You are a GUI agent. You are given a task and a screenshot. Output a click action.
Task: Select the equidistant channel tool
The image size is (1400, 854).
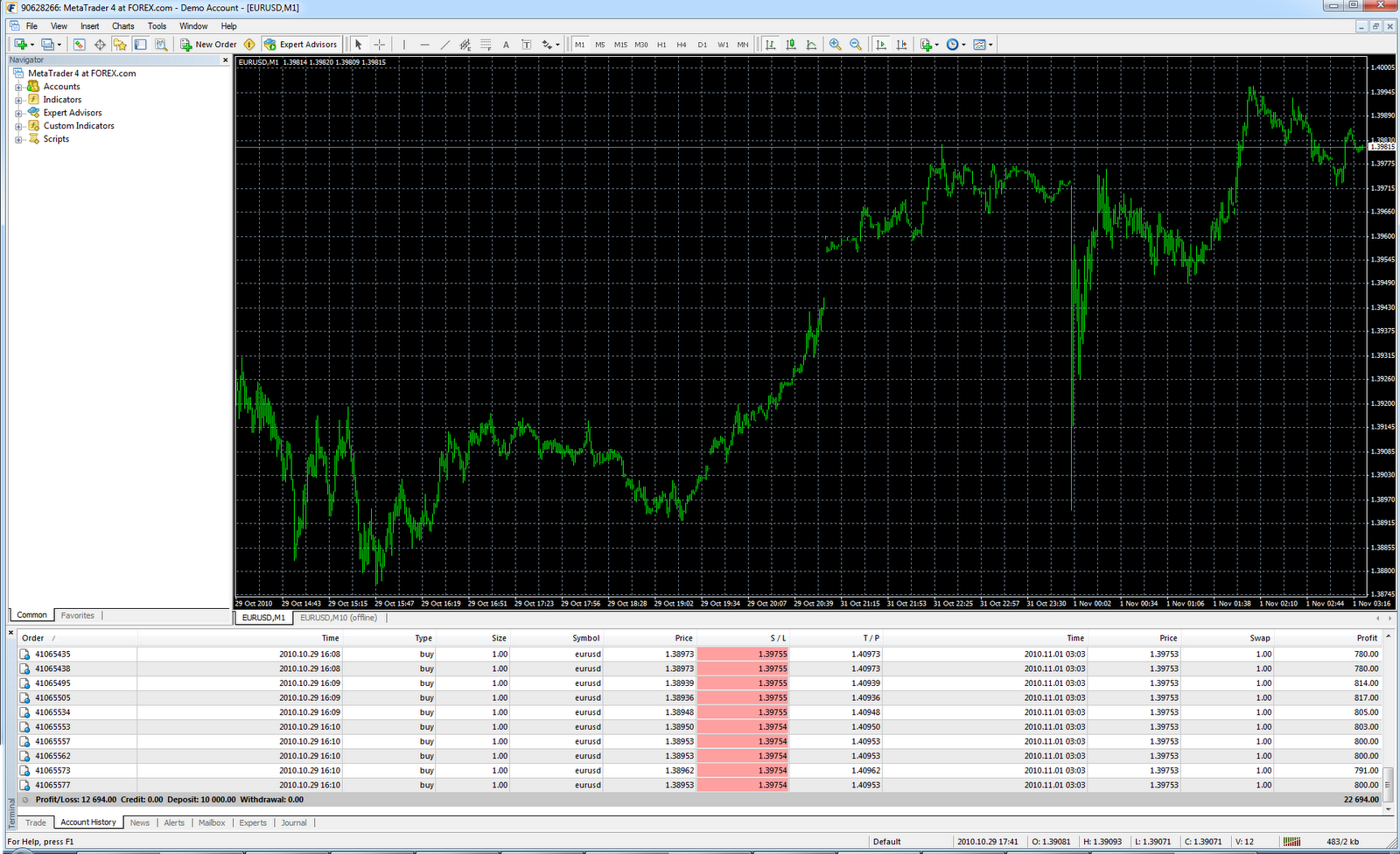[465, 45]
